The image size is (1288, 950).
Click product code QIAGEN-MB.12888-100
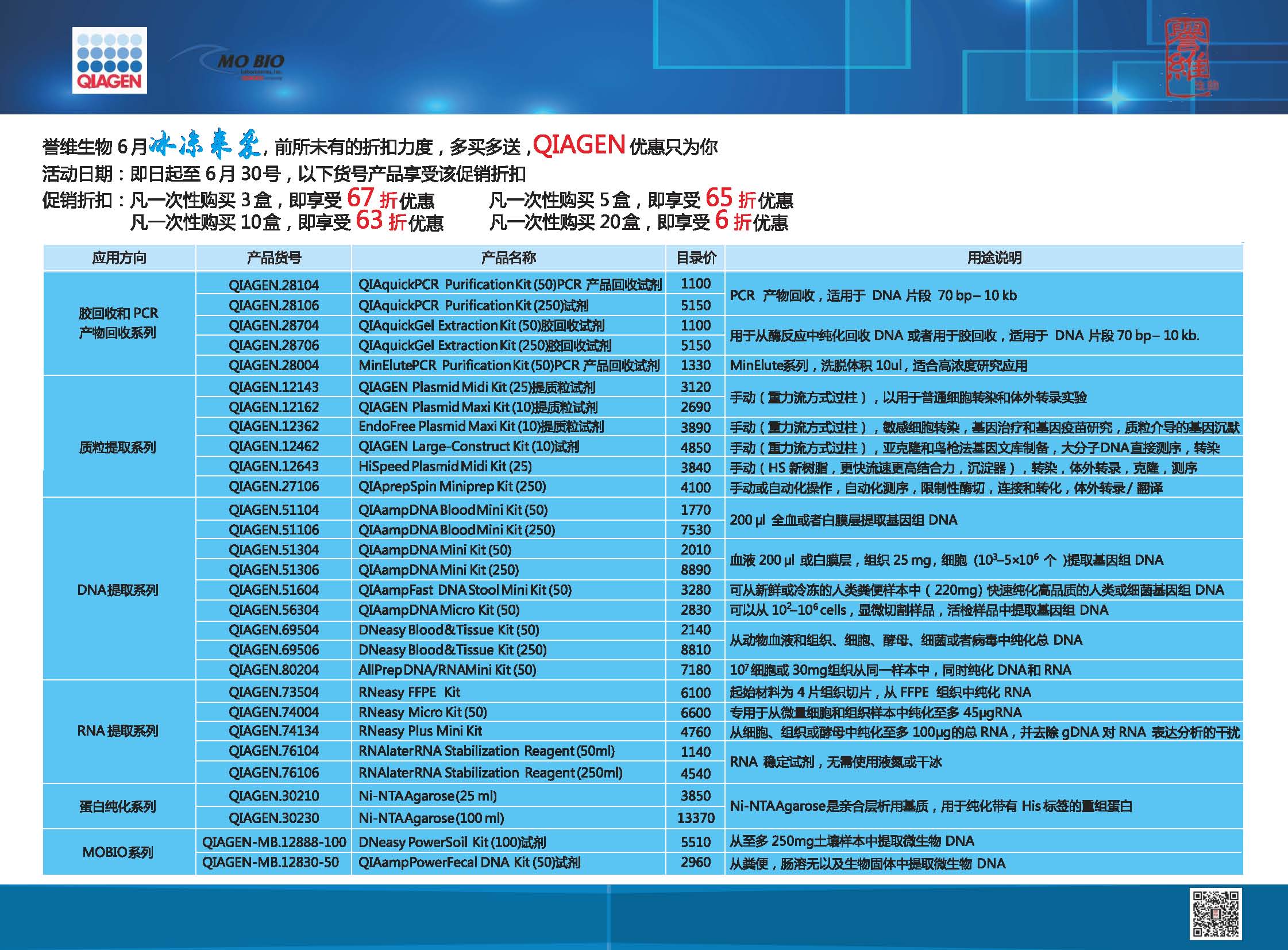coord(273,843)
